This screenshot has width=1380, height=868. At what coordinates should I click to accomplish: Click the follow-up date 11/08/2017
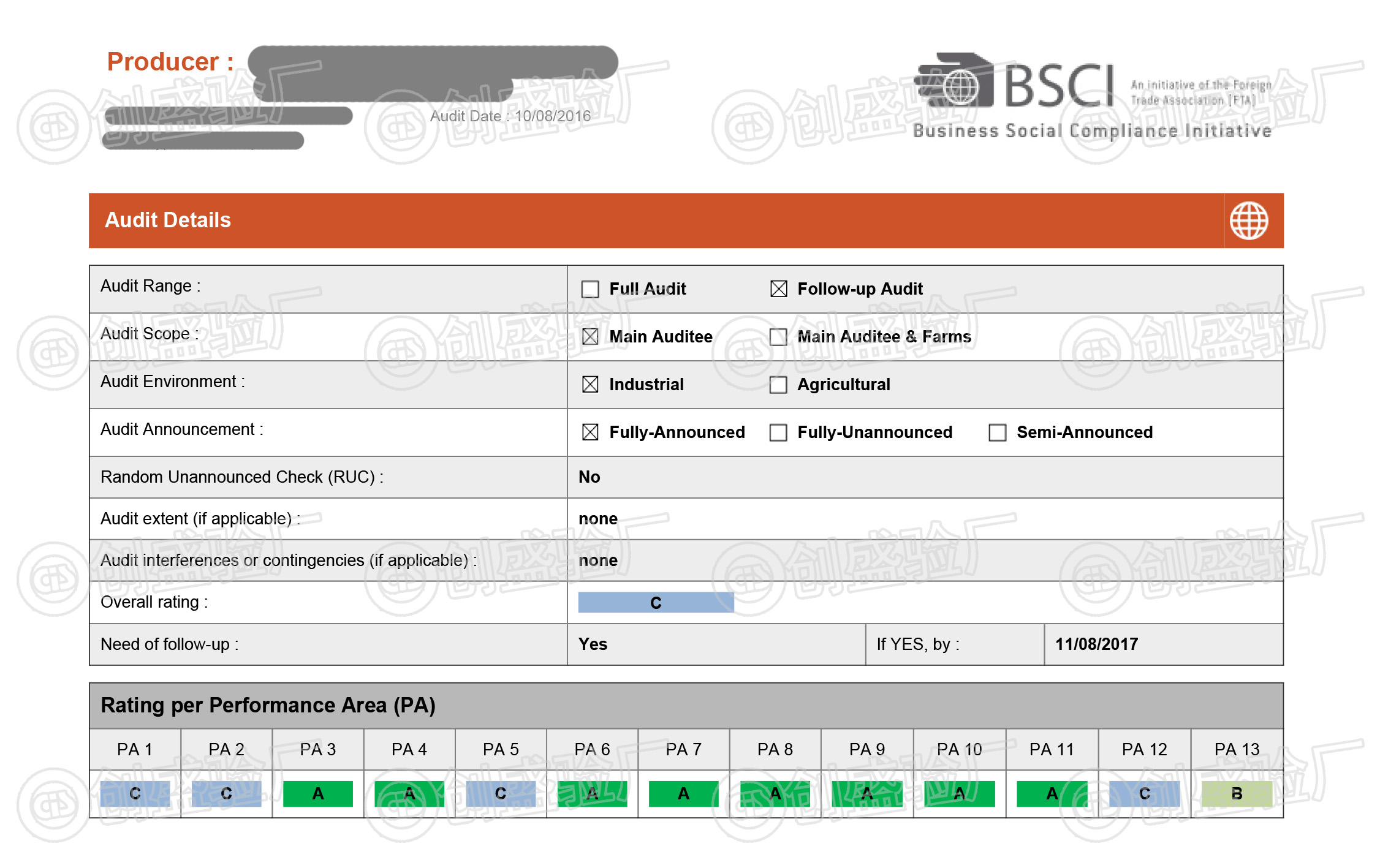(x=1096, y=644)
